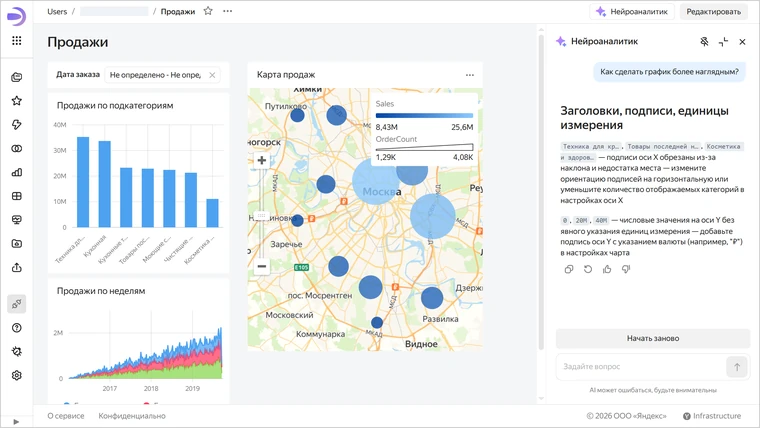Image resolution: width=760 pixels, height=428 pixels.
Task: Click the large light-blue bubble over Москва
Action: click(375, 182)
